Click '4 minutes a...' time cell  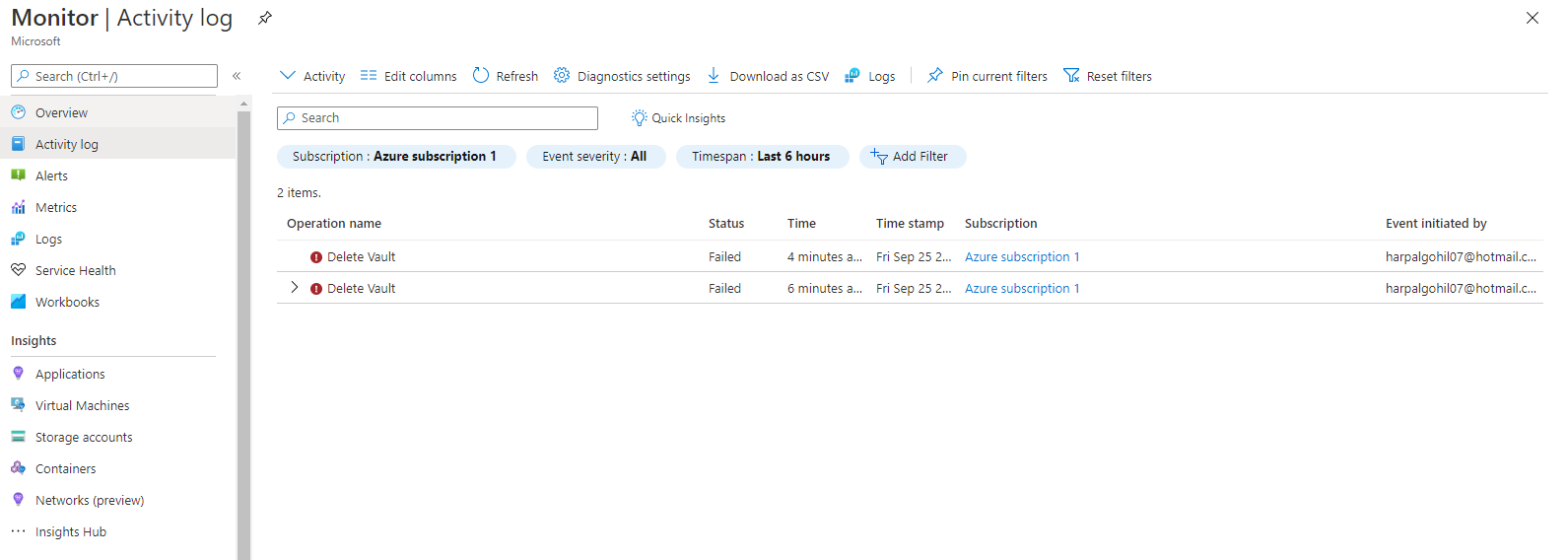(x=825, y=257)
